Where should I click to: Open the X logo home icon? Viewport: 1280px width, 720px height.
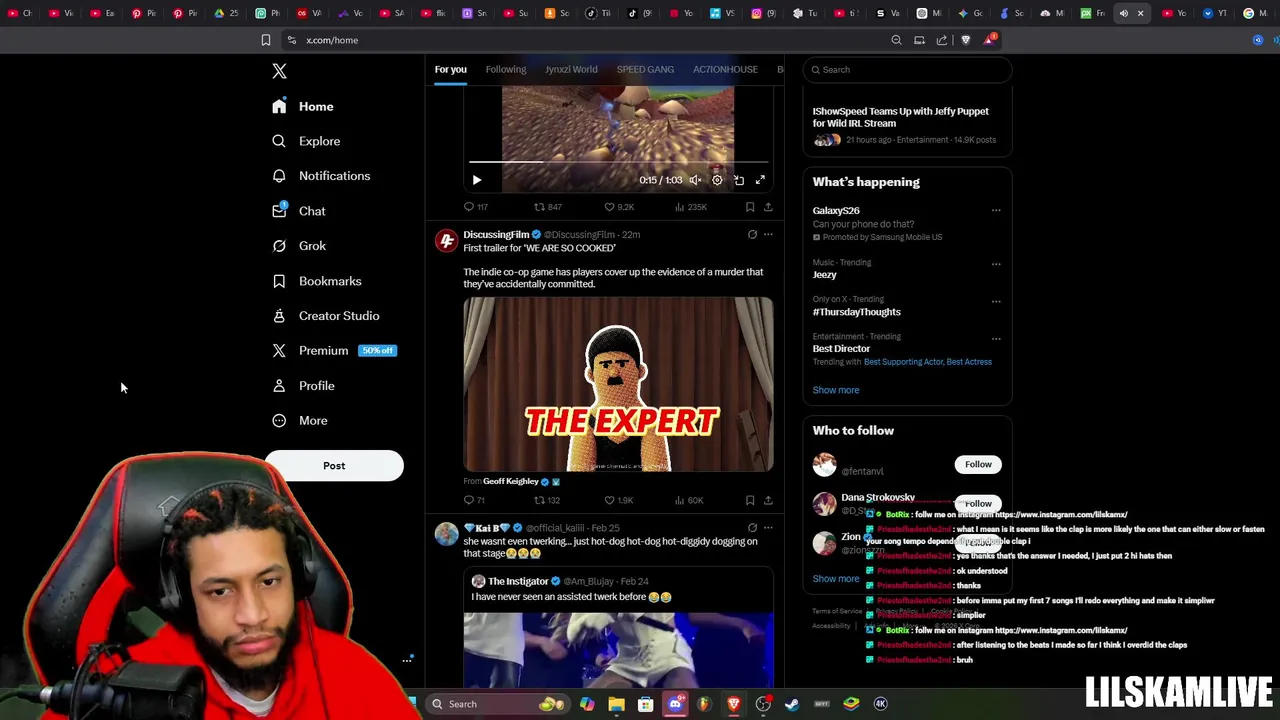tap(279, 71)
